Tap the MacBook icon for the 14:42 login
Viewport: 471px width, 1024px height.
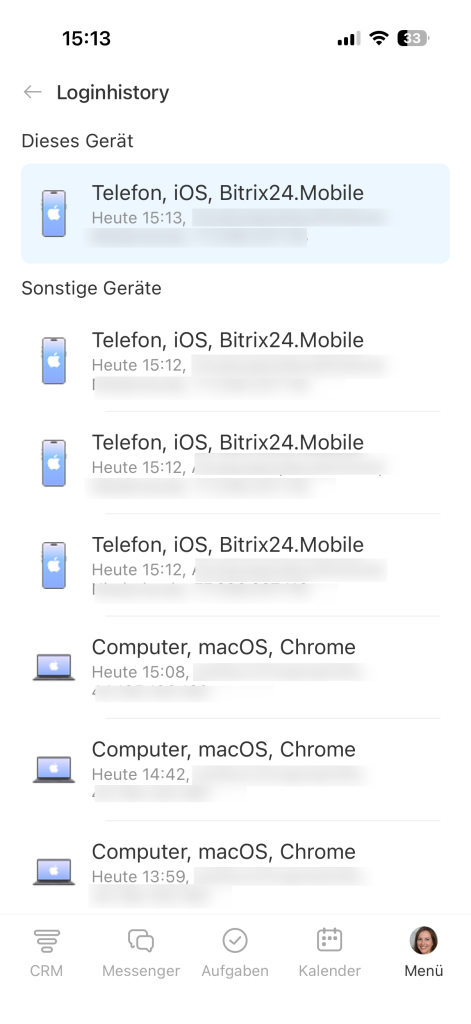click(x=54, y=770)
